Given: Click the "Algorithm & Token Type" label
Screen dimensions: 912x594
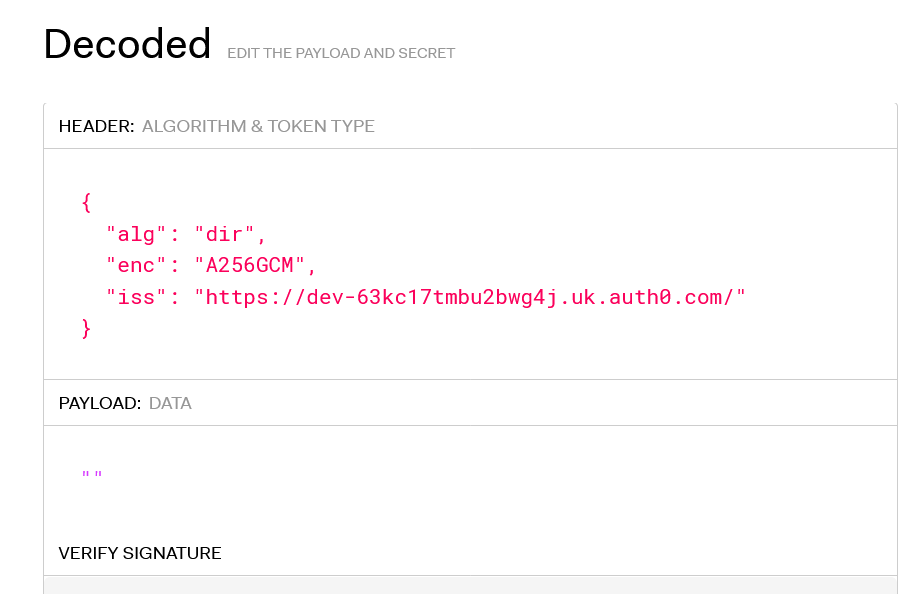Looking at the screenshot, I should tap(258, 126).
